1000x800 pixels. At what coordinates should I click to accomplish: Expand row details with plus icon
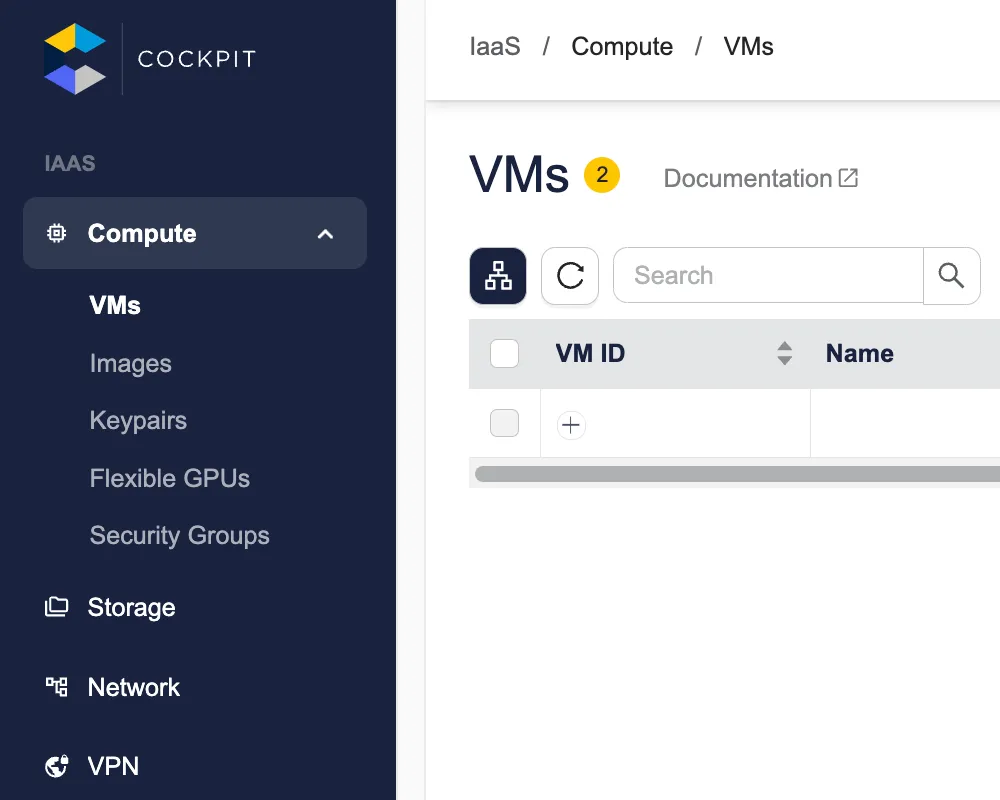(x=571, y=425)
